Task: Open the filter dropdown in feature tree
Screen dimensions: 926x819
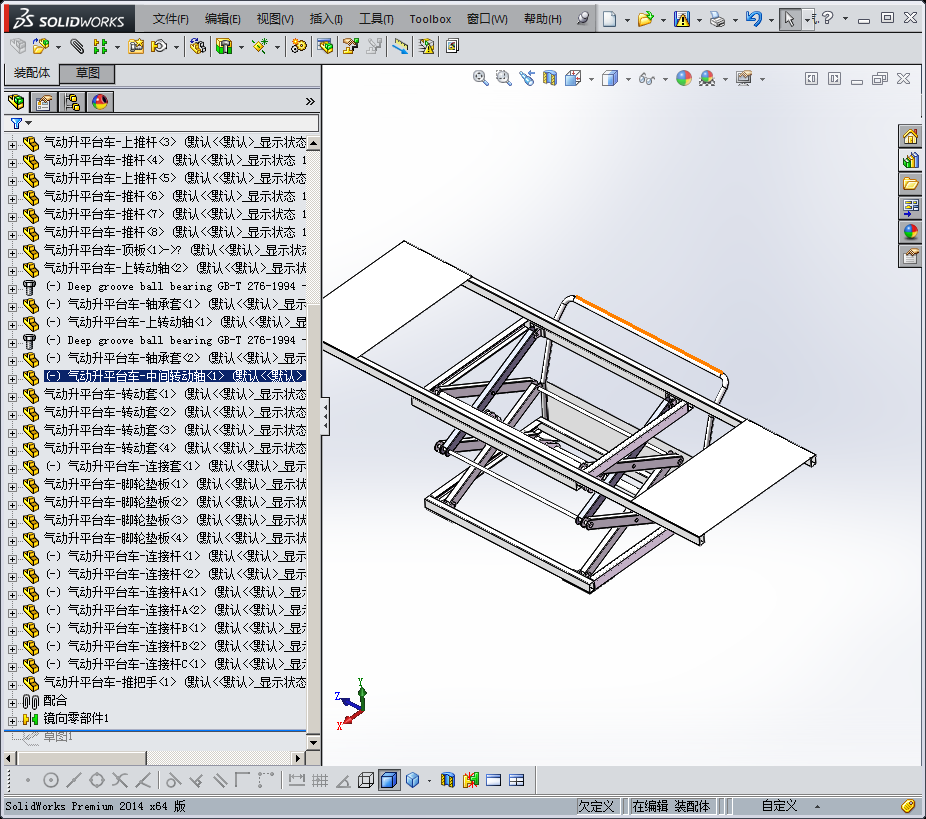Action: (28, 123)
